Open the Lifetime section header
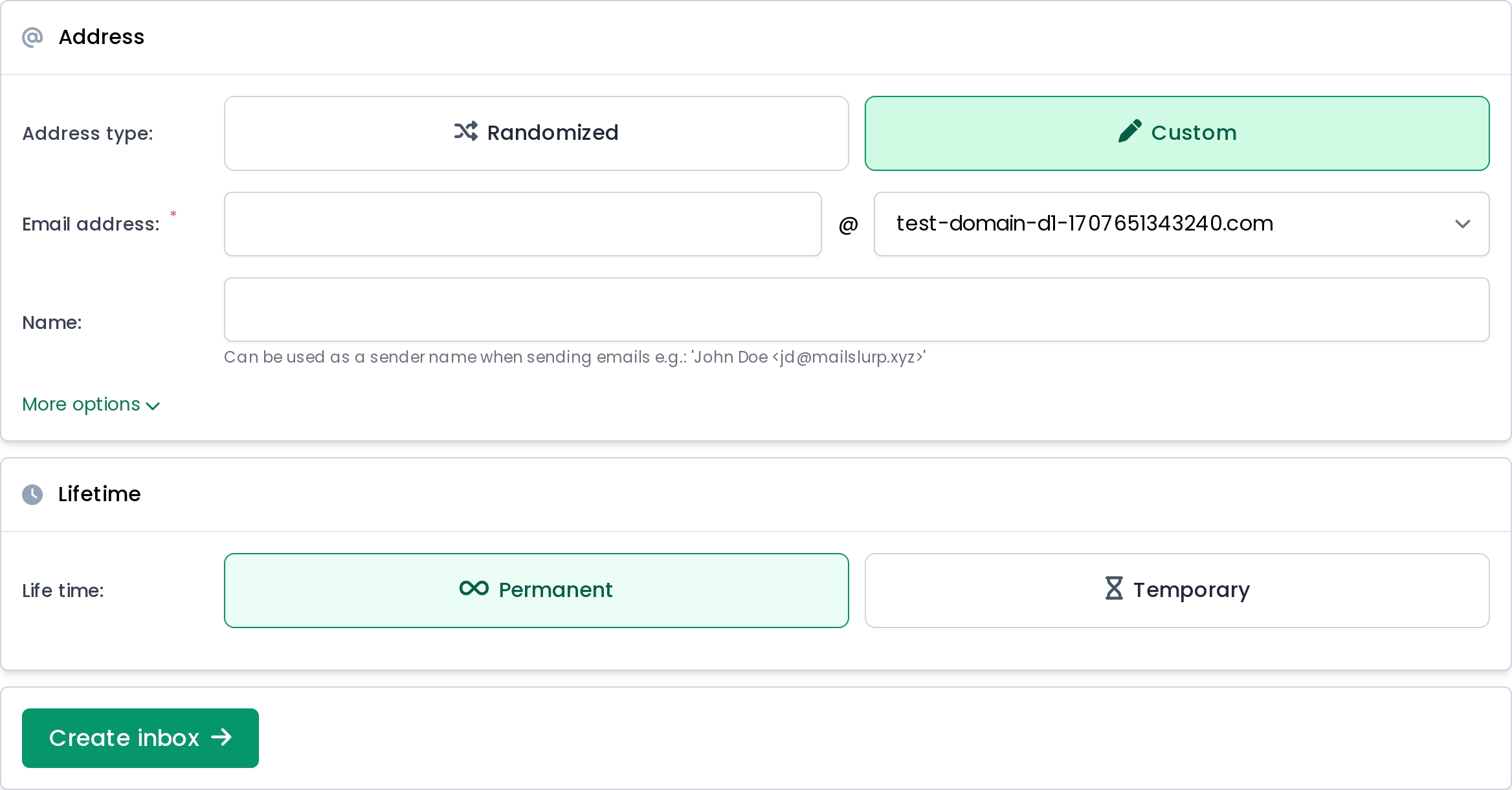This screenshot has width=1512, height=790. tap(99, 494)
